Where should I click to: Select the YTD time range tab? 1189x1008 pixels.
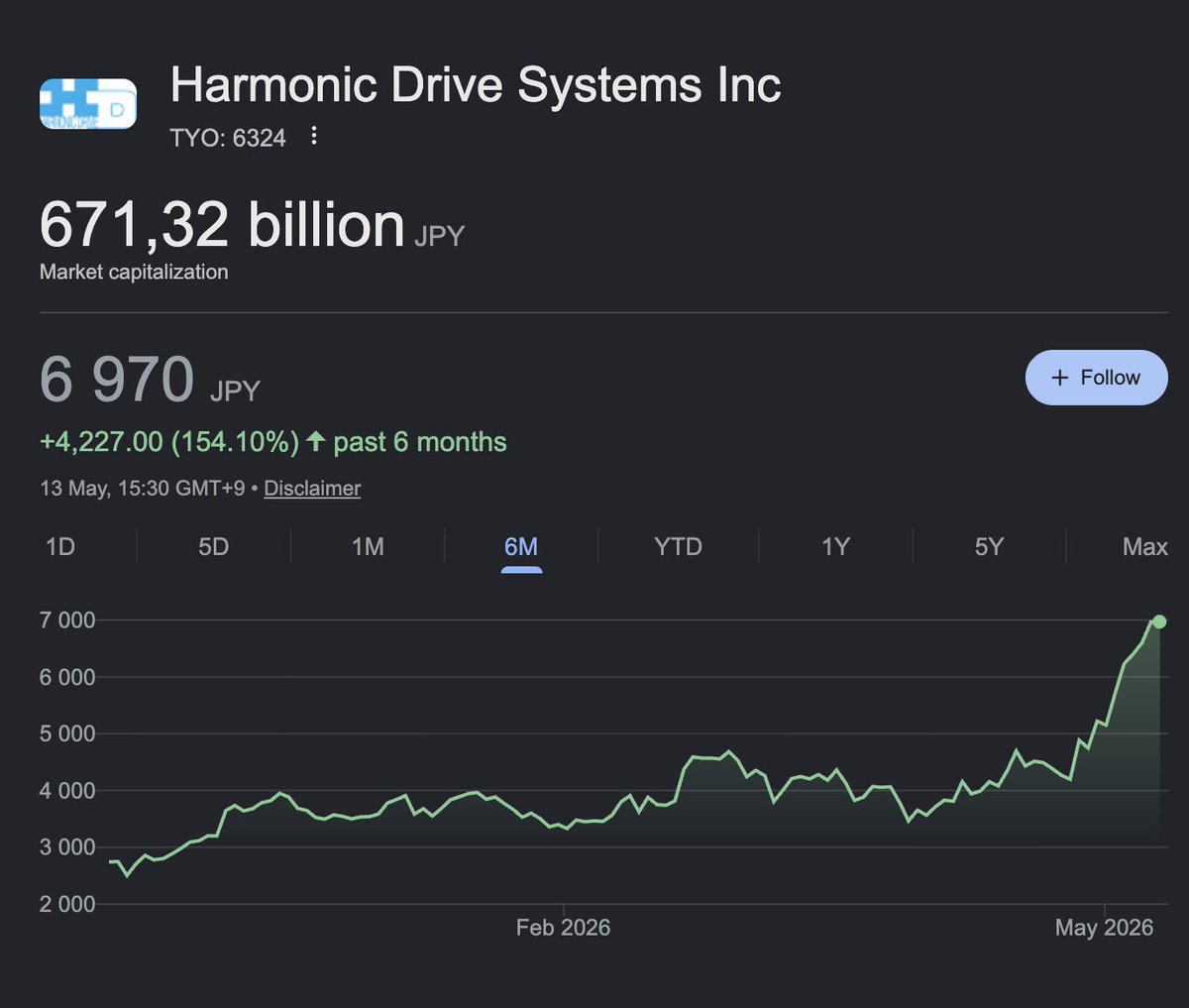point(678,547)
